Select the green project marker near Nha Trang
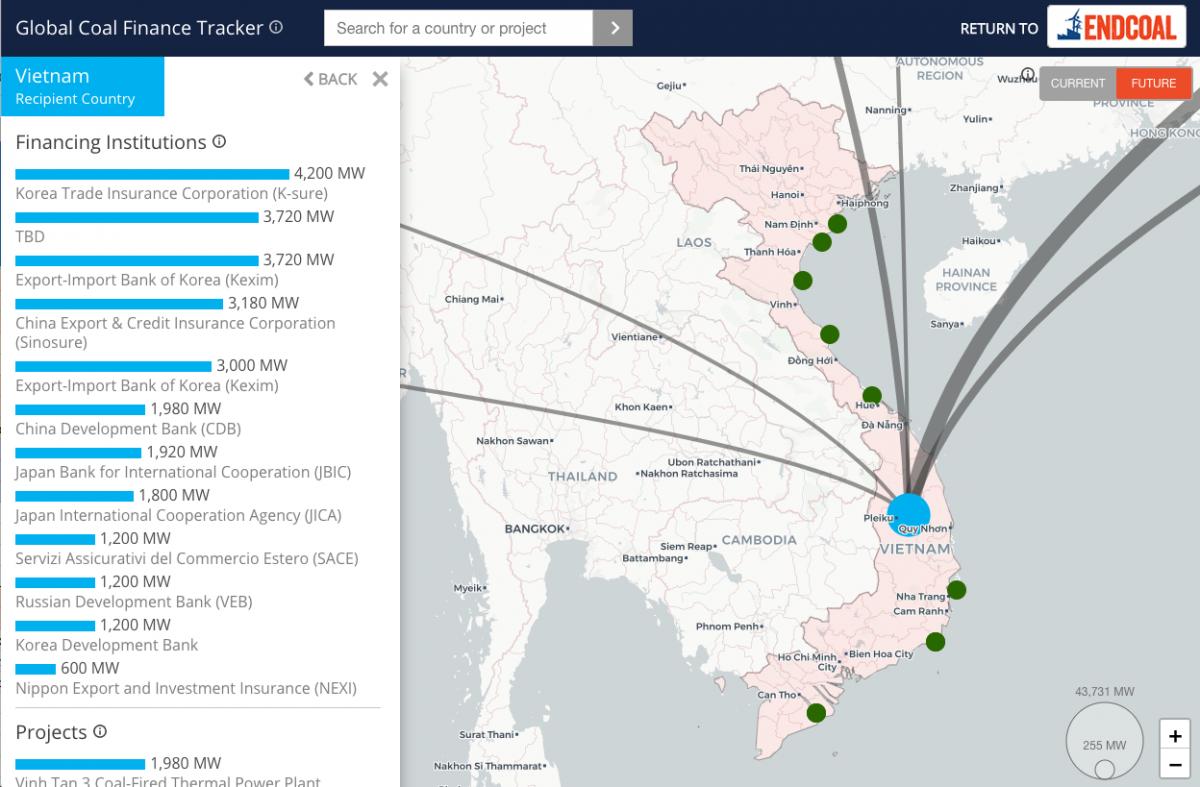Image resolution: width=1200 pixels, height=787 pixels. tap(957, 590)
